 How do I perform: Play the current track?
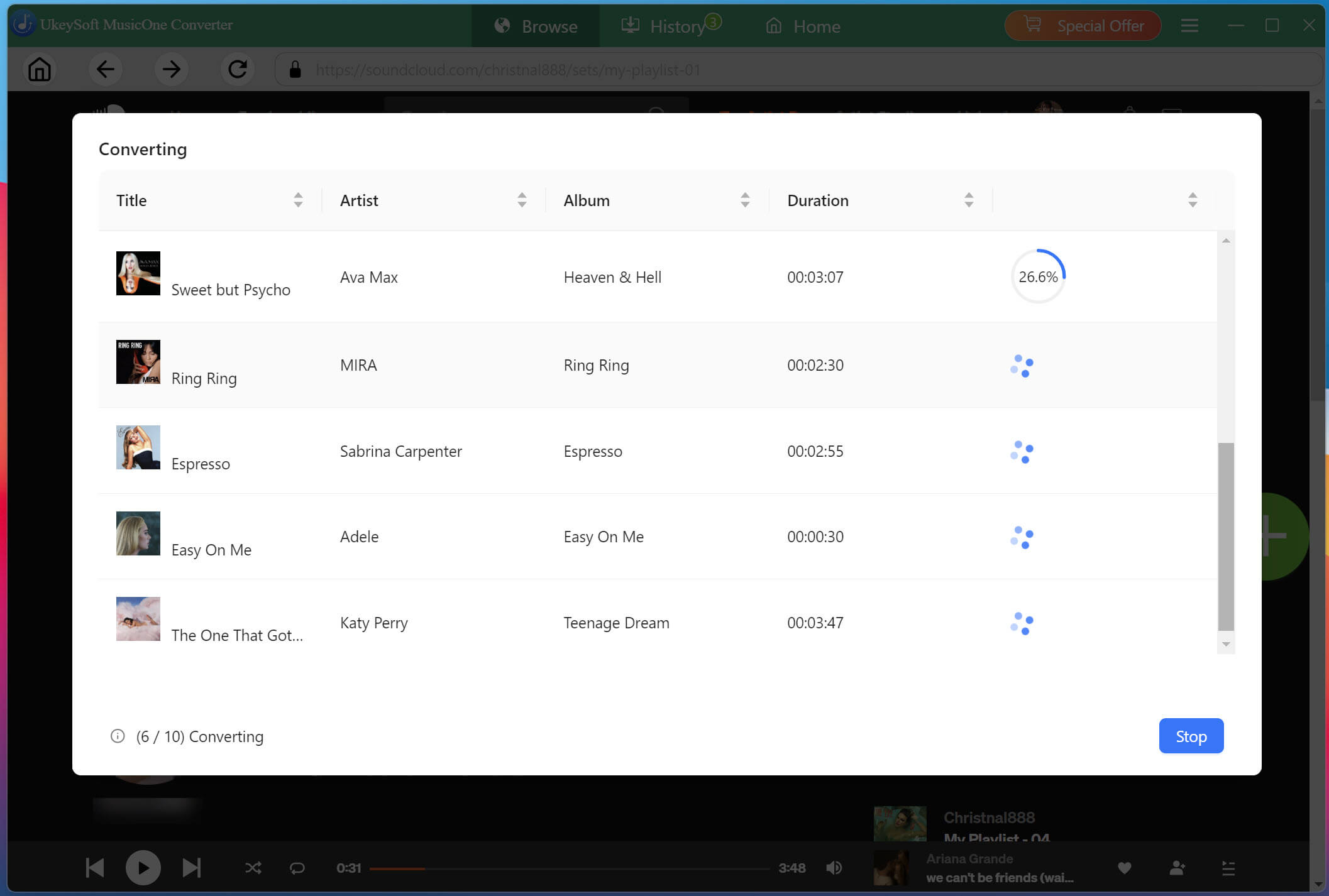pos(143,868)
